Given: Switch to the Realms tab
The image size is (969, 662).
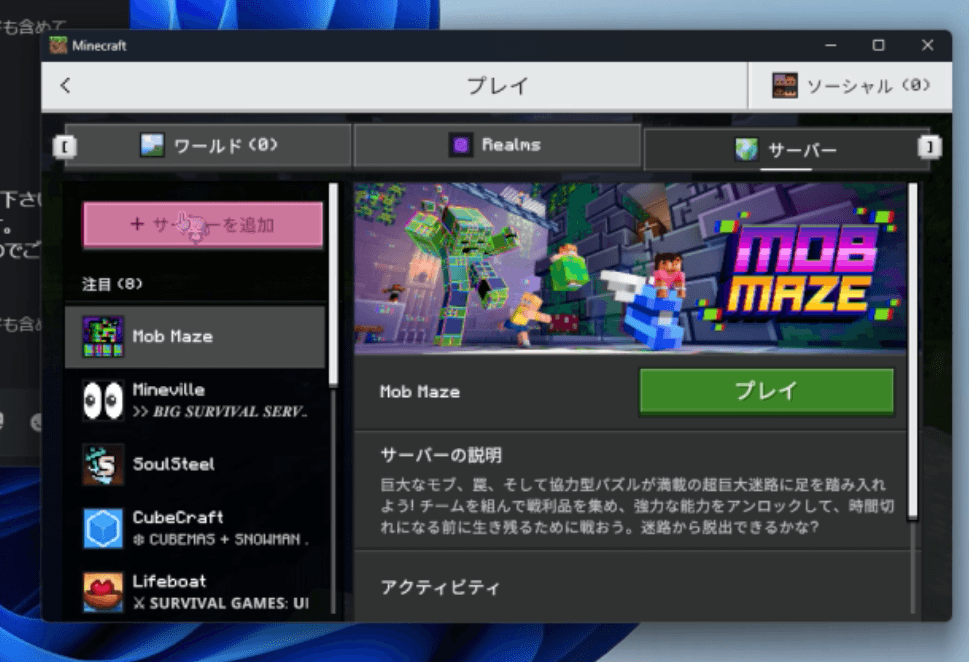Looking at the screenshot, I should [x=497, y=145].
